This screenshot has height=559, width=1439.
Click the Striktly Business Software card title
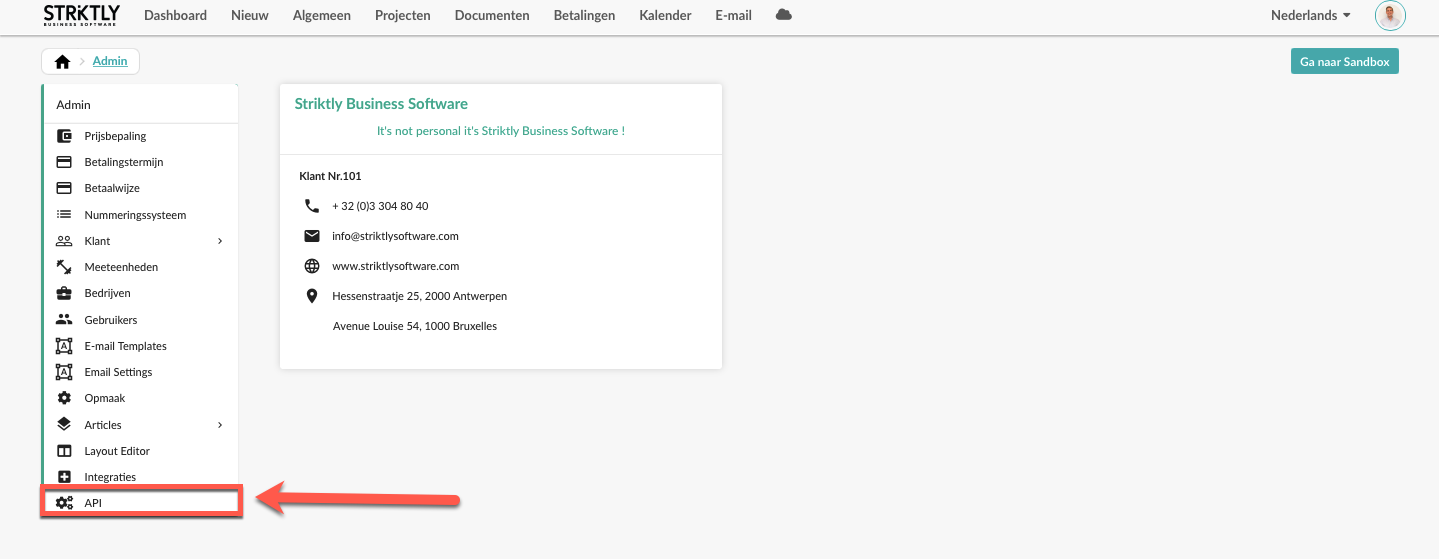[381, 104]
